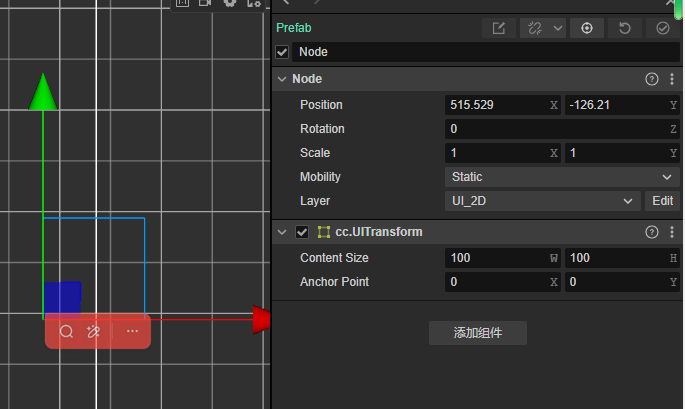Collapse the cc.UITransform component section

click(282, 232)
